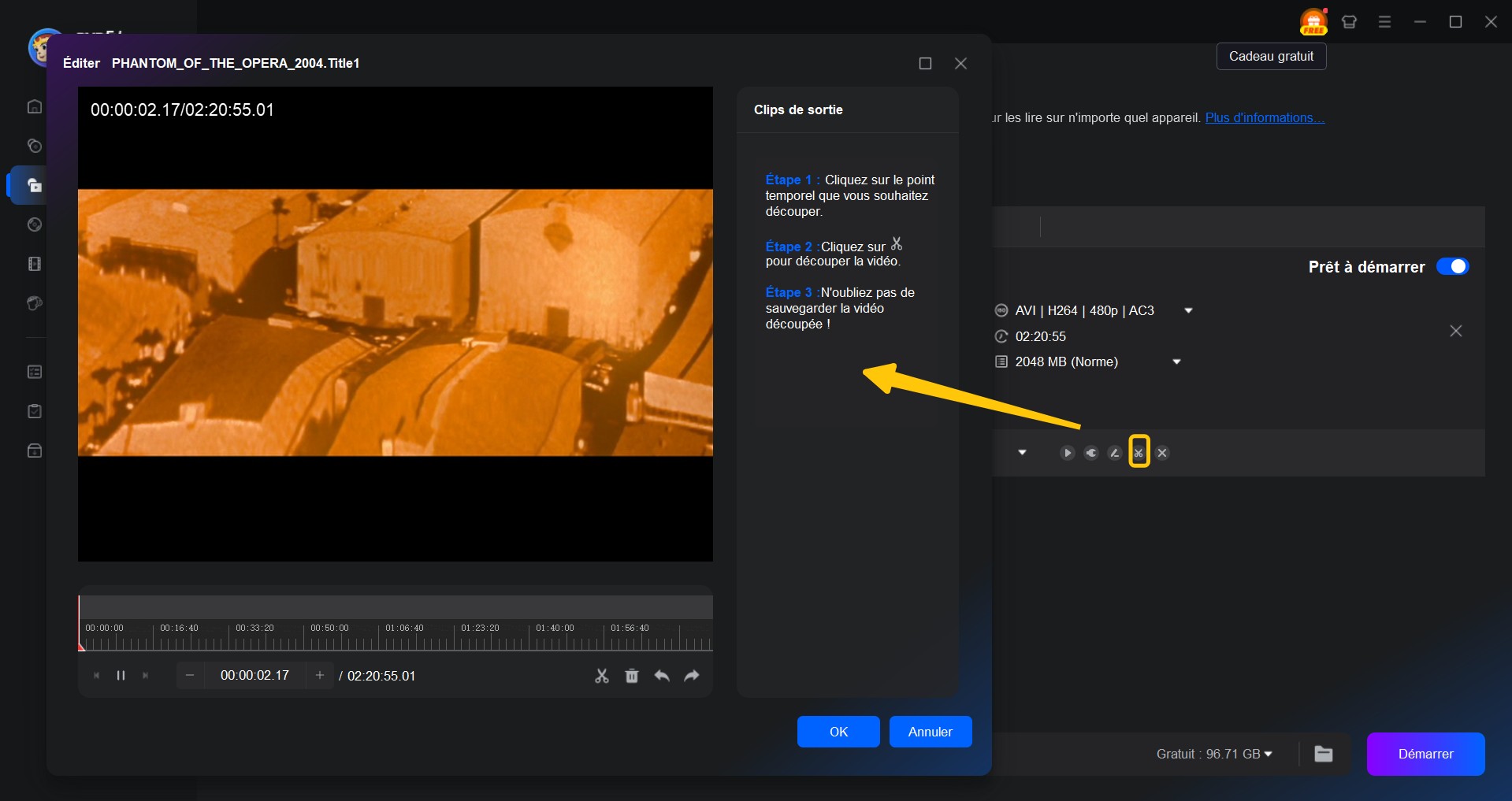
Task: Open the film-strip Converter module icon
Action: [x=35, y=264]
